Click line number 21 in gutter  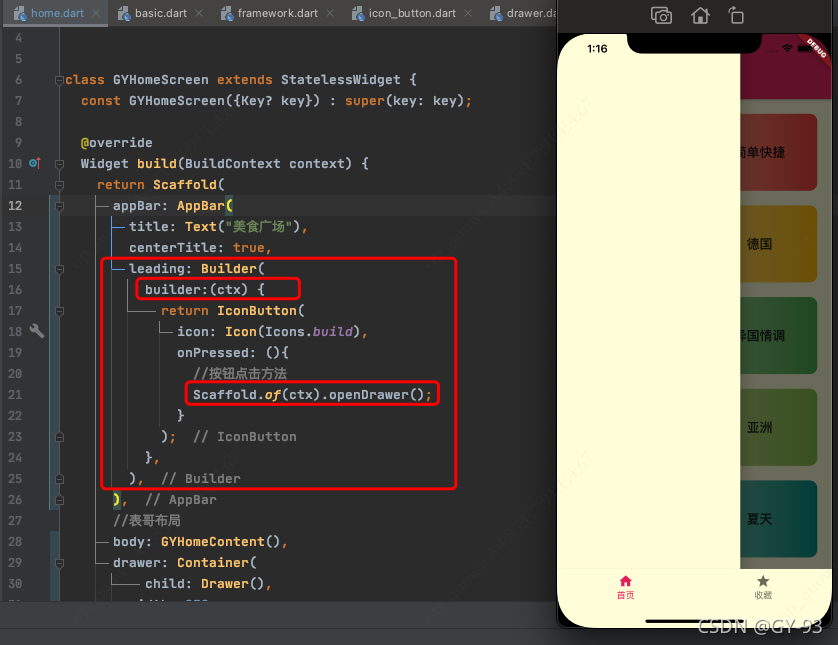point(15,394)
